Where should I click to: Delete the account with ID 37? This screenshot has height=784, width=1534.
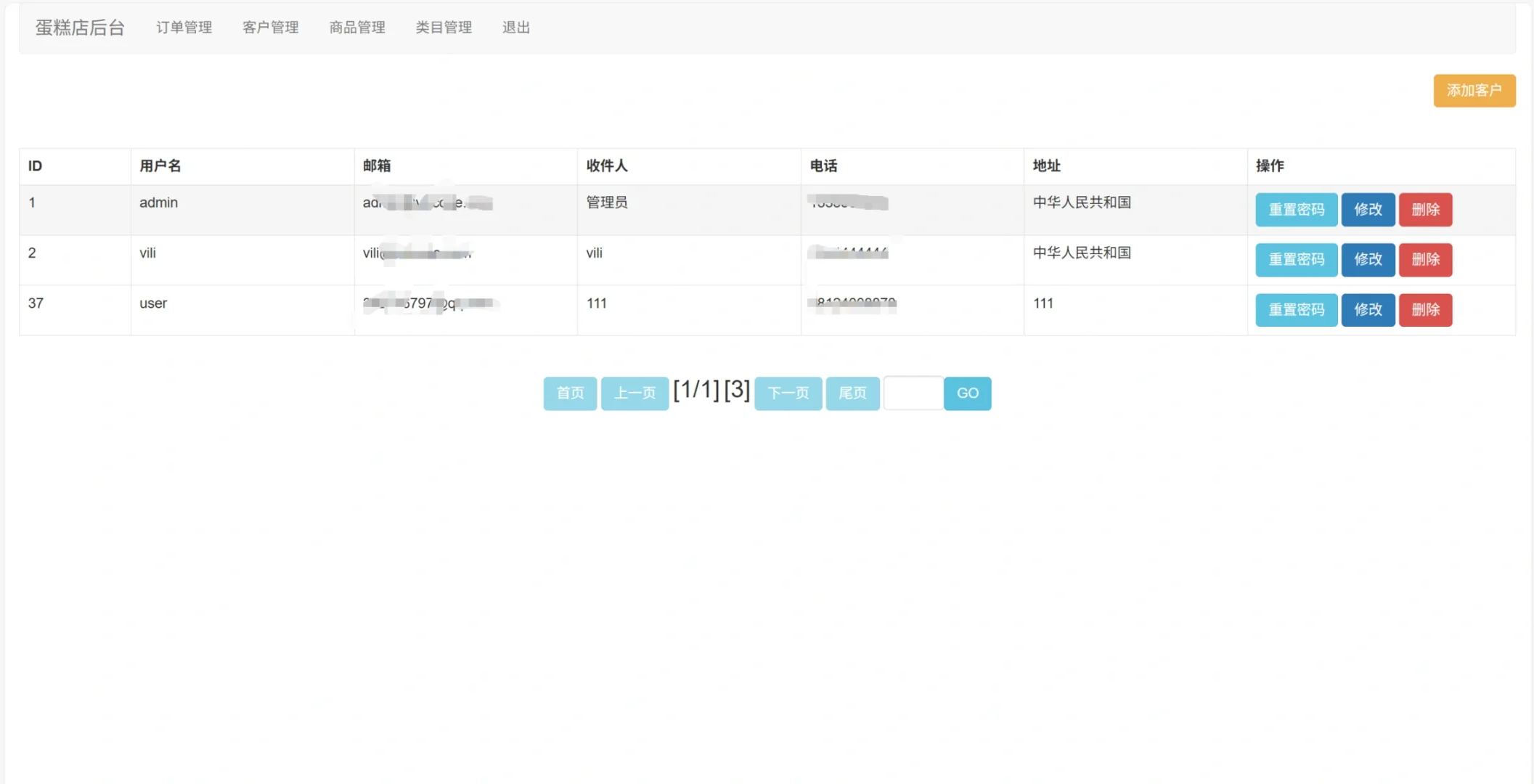pos(1424,310)
